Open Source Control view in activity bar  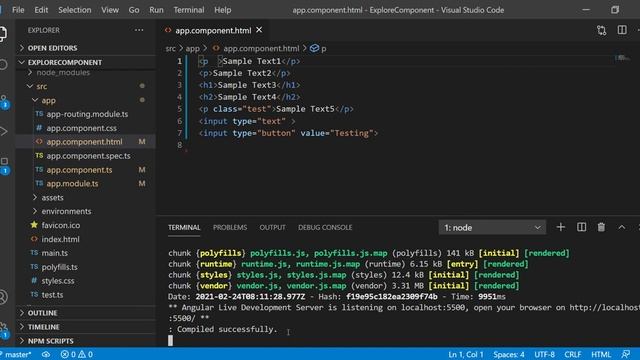[4, 101]
